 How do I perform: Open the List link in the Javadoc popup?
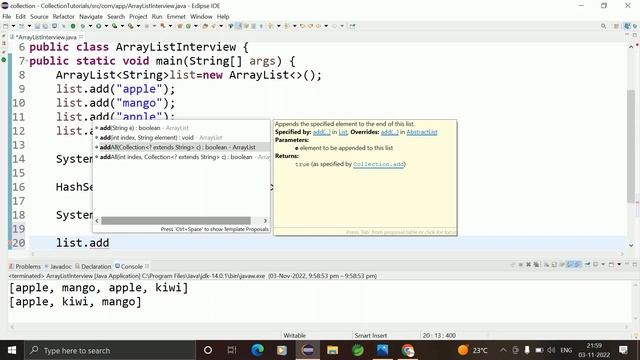343,132
